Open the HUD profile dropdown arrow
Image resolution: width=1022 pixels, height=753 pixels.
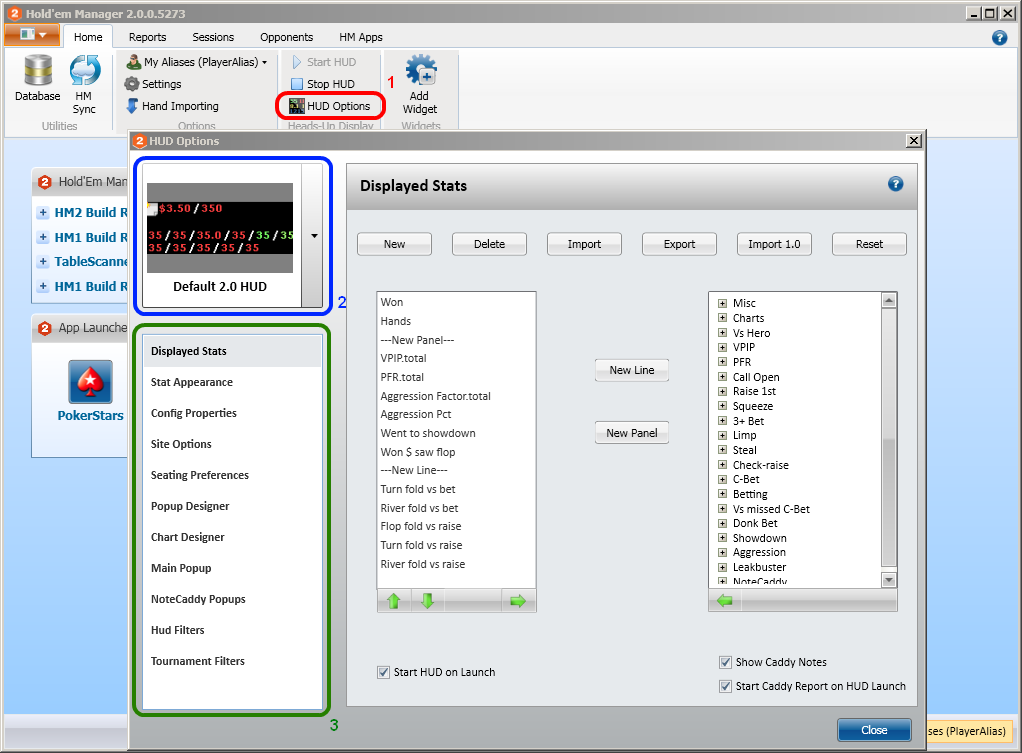coord(314,235)
